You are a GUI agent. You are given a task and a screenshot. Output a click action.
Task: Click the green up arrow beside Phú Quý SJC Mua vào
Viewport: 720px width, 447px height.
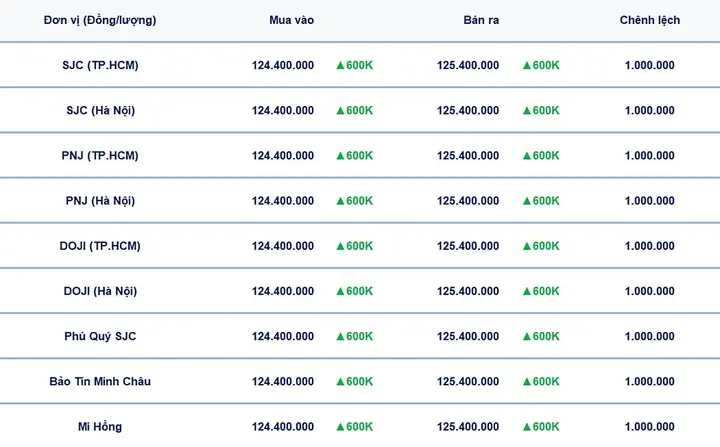(x=340, y=336)
